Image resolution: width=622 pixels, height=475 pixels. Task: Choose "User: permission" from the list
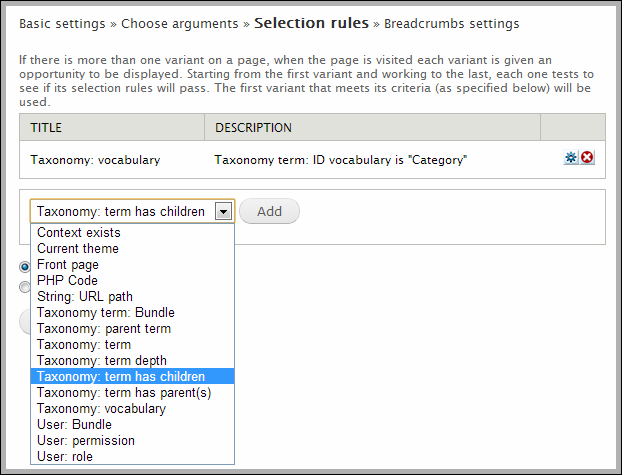pyautogui.click(x=85, y=441)
